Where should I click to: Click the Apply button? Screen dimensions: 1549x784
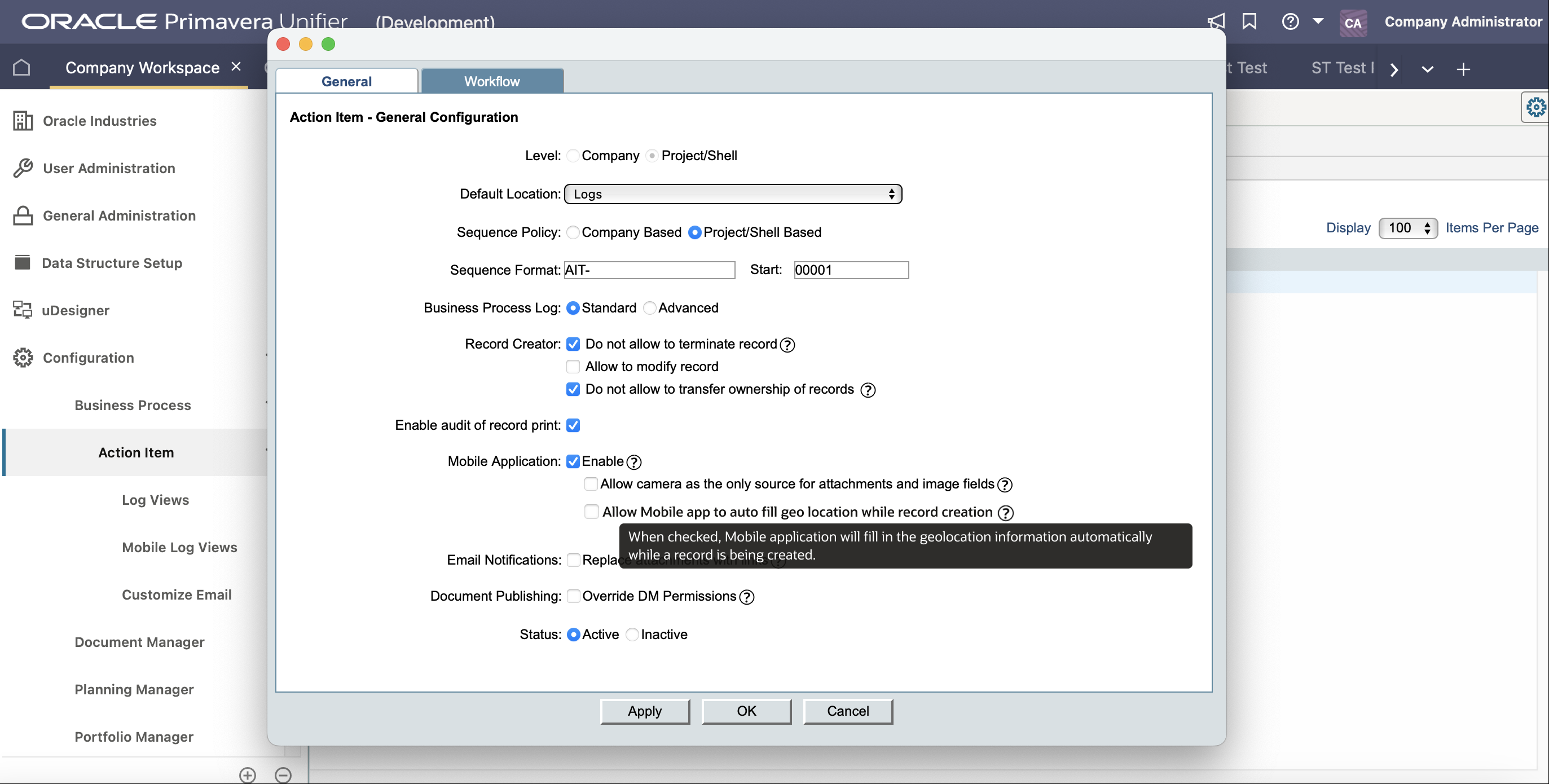pos(645,711)
